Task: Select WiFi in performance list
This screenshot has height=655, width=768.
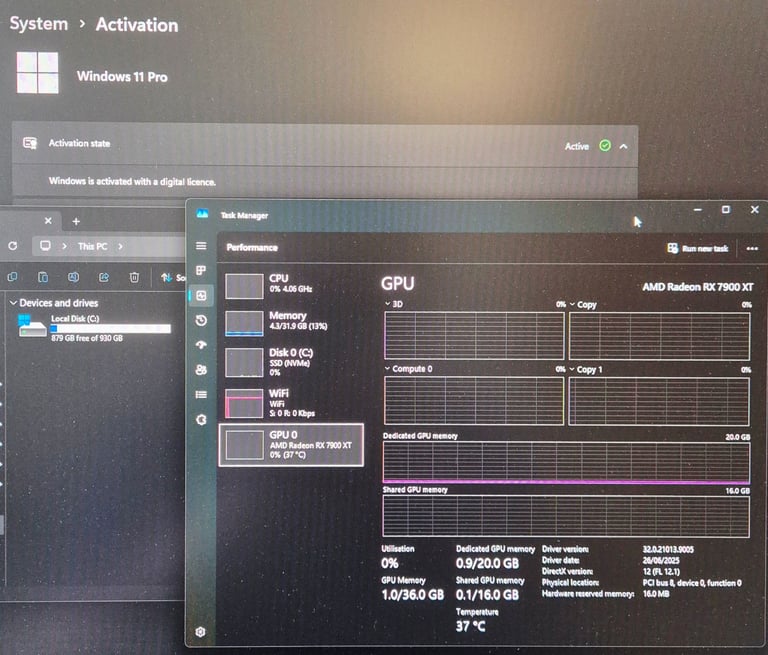Action: pyautogui.click(x=291, y=403)
